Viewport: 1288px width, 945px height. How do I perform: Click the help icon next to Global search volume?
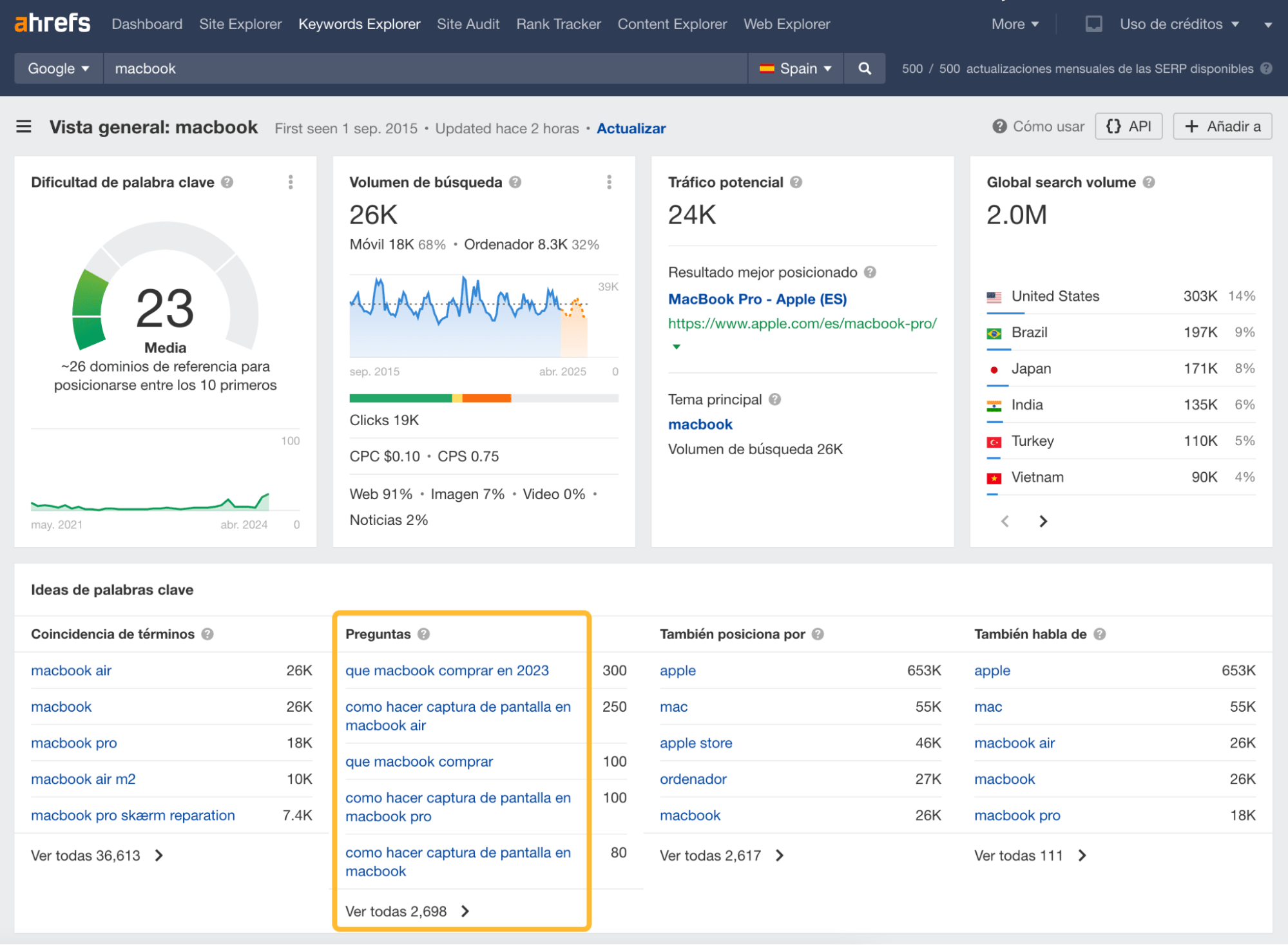pyautogui.click(x=1149, y=182)
